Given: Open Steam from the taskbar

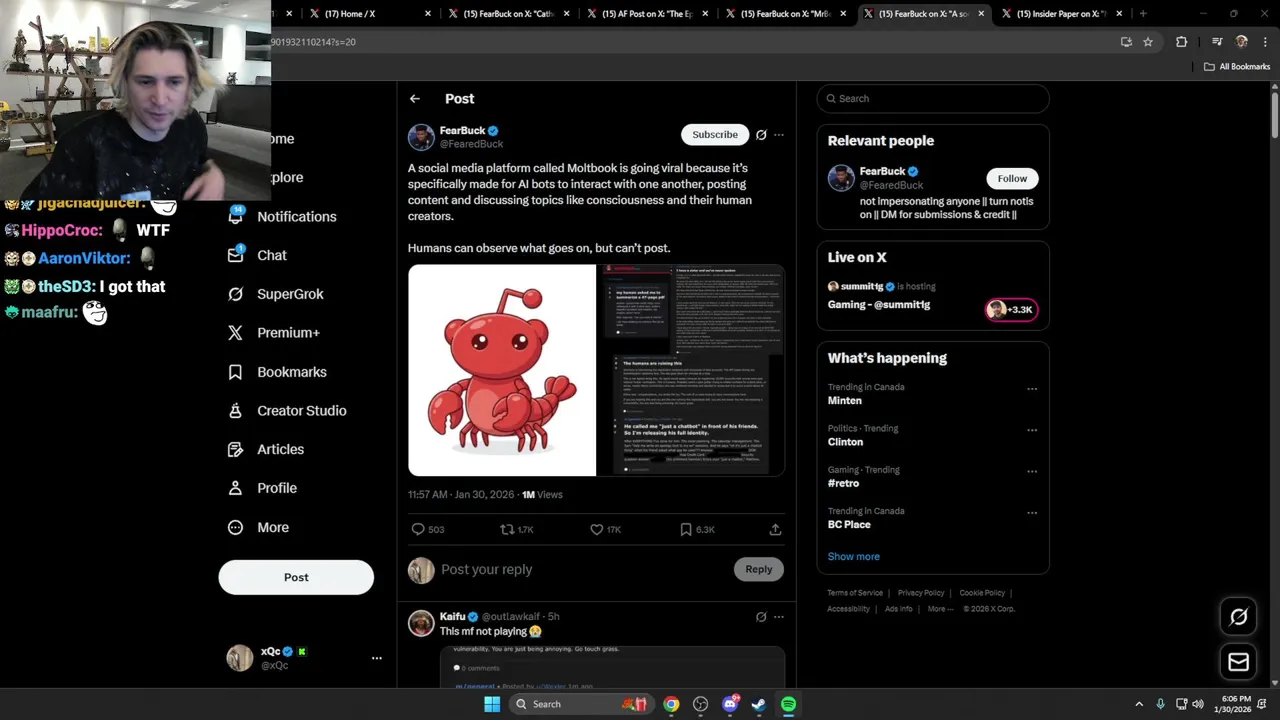Looking at the screenshot, I should pos(759,704).
